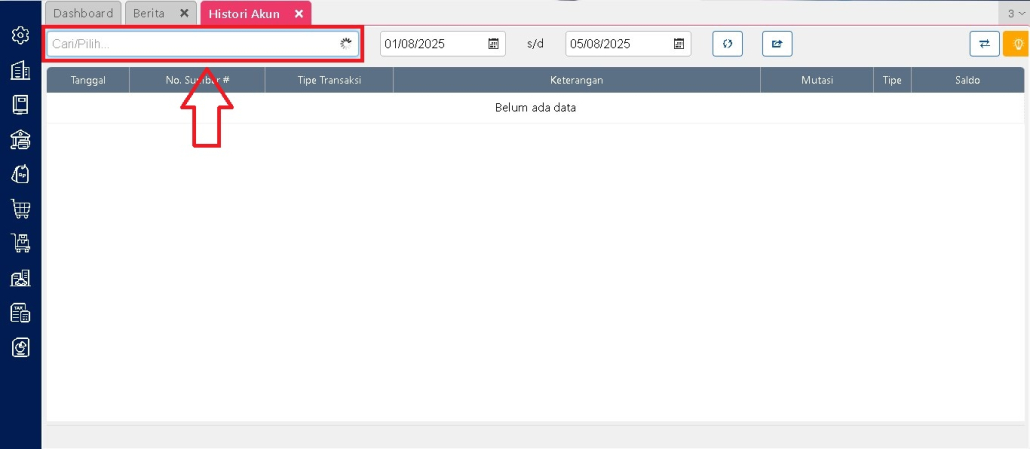Image resolution: width=1030 pixels, height=449 pixels.
Task: Click the Saldo column header
Action: [x=966, y=80]
